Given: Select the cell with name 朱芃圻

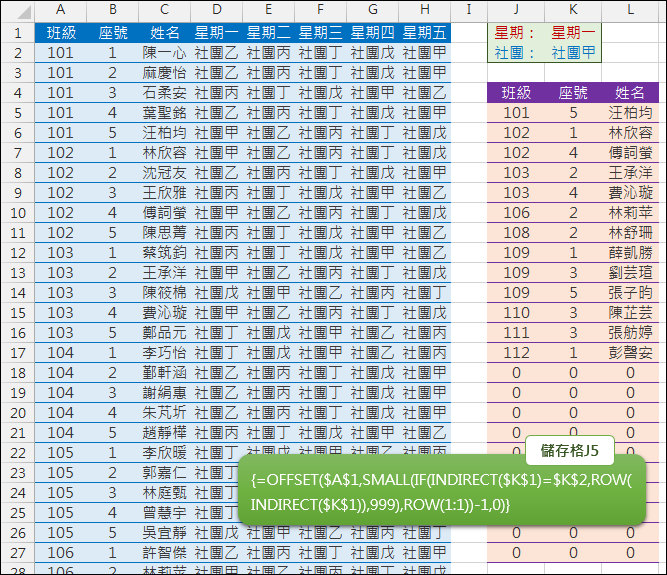Looking at the screenshot, I should pos(165,413).
